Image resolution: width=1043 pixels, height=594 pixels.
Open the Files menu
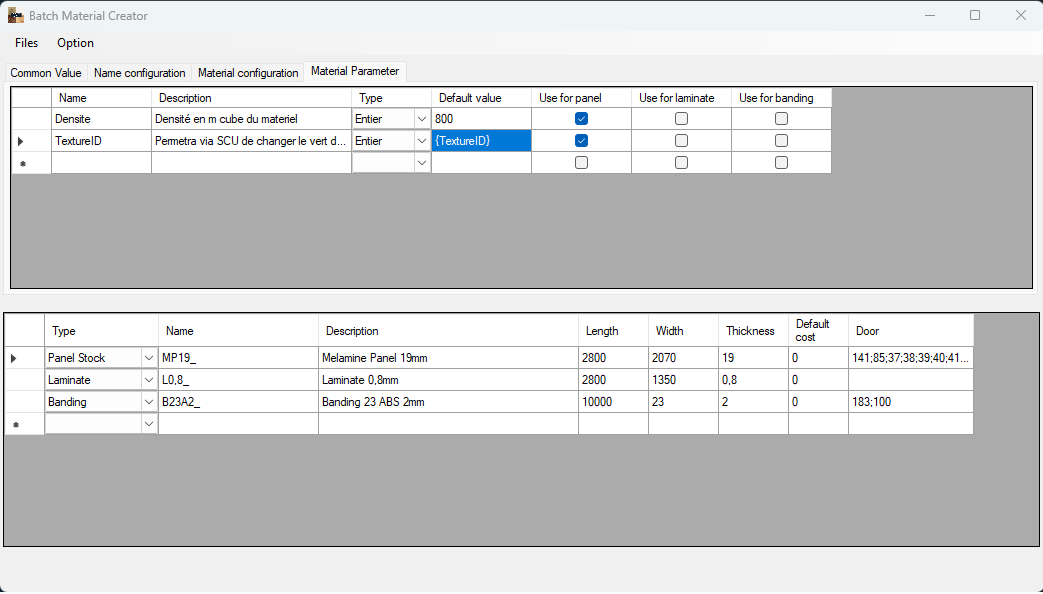27,43
